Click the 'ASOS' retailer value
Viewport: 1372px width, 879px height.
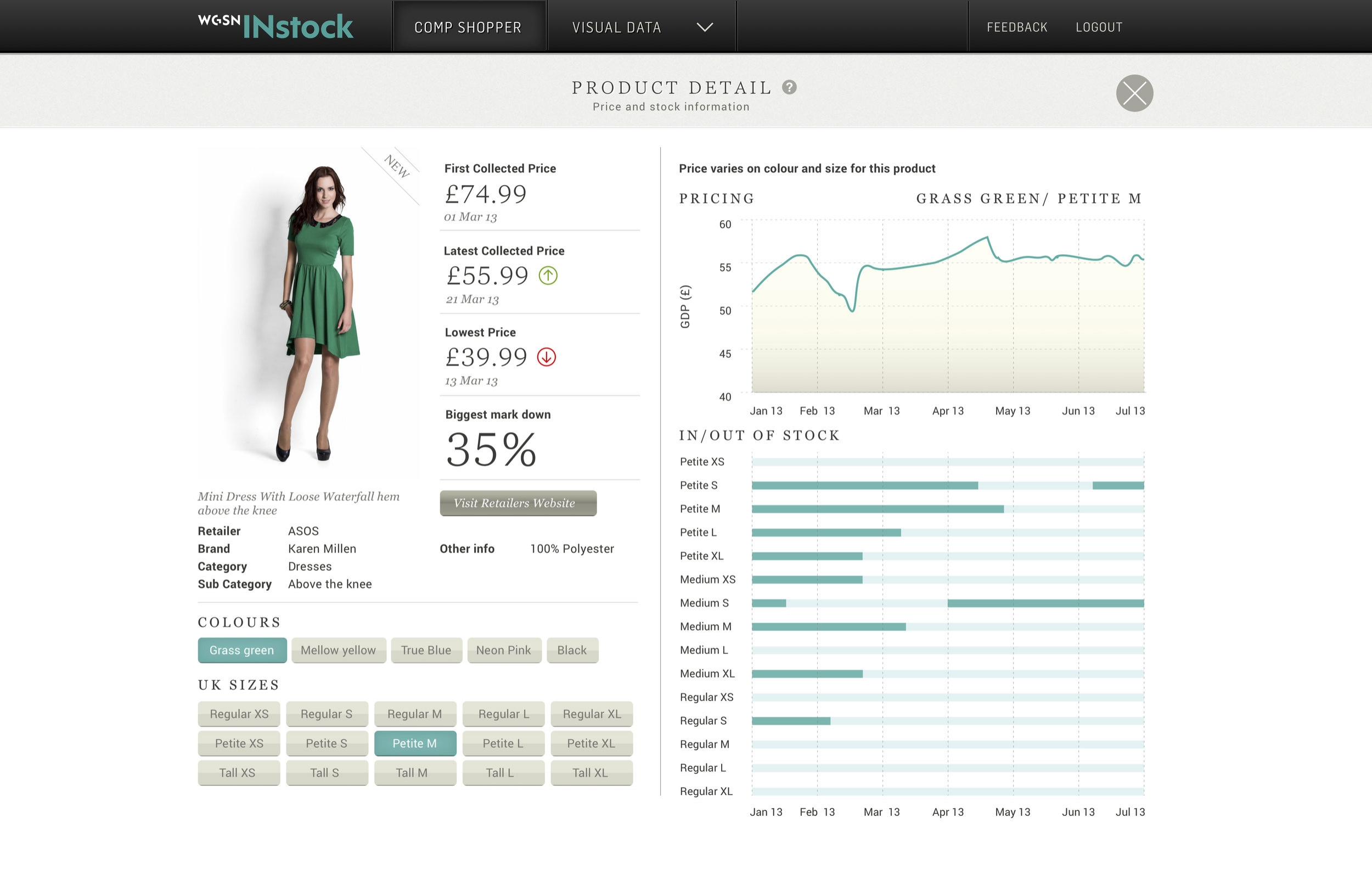[303, 531]
